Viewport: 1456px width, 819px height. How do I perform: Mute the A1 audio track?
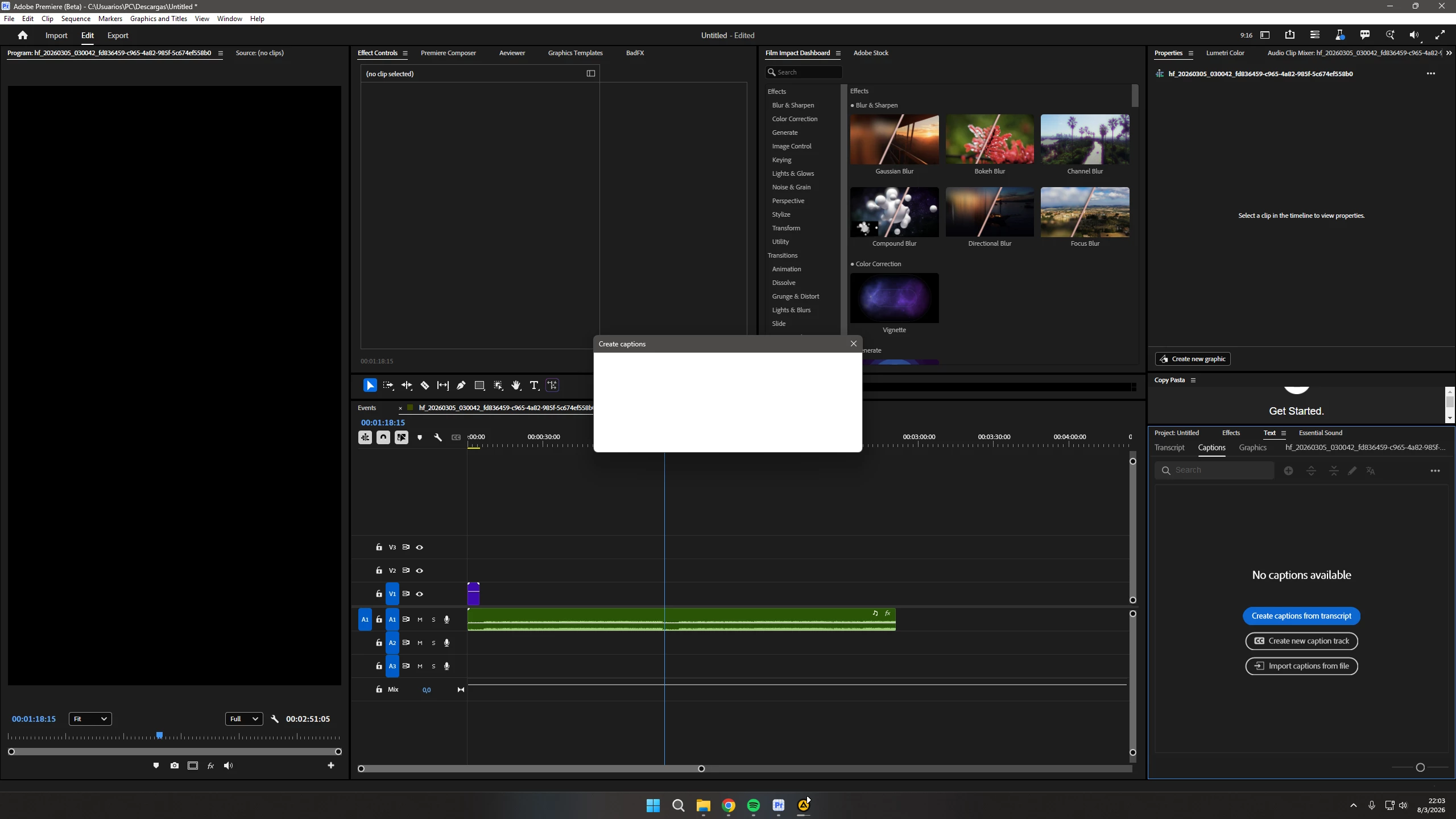pyautogui.click(x=420, y=619)
